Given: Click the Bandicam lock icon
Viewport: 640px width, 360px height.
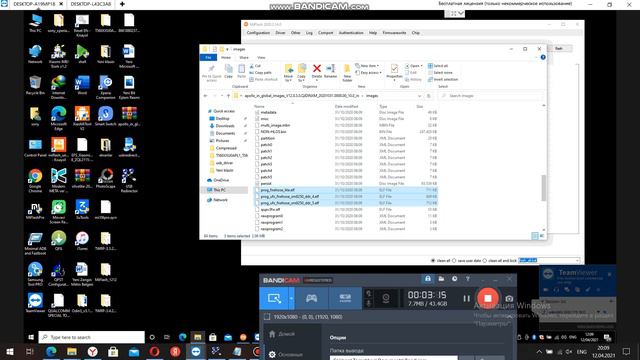Looking at the screenshot, I should click(x=428, y=279).
